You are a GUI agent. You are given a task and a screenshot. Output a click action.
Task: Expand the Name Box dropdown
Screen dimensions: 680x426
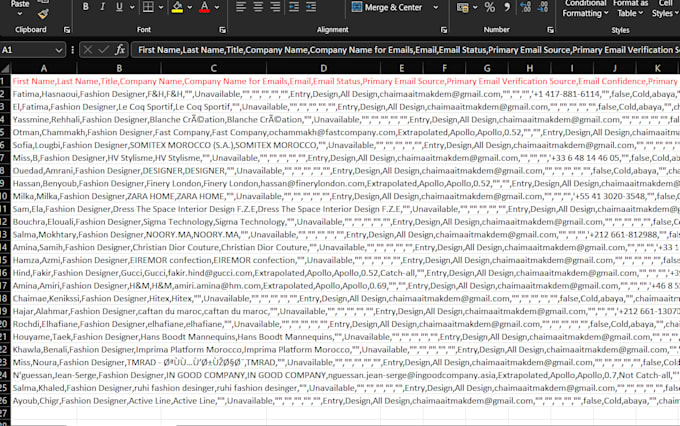(59, 50)
